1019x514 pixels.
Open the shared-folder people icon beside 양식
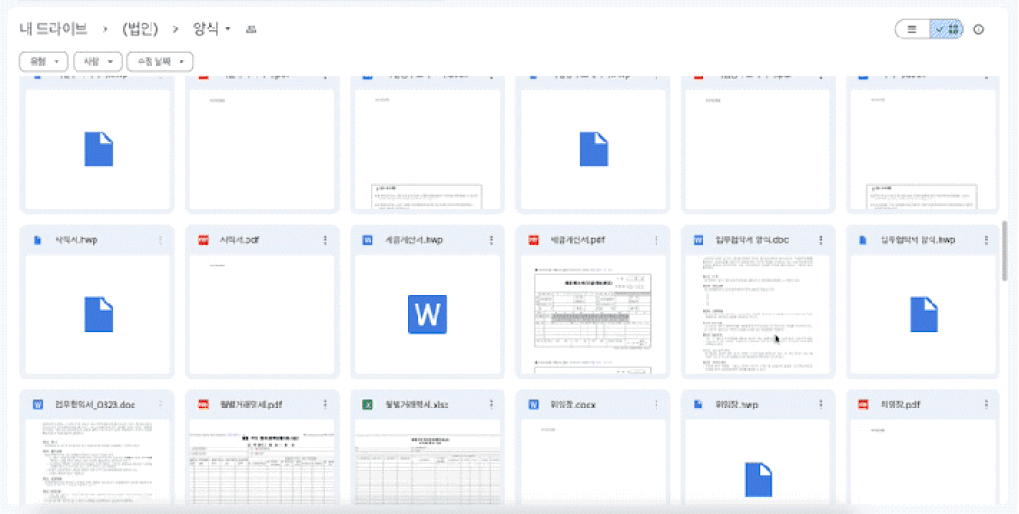pyautogui.click(x=251, y=29)
